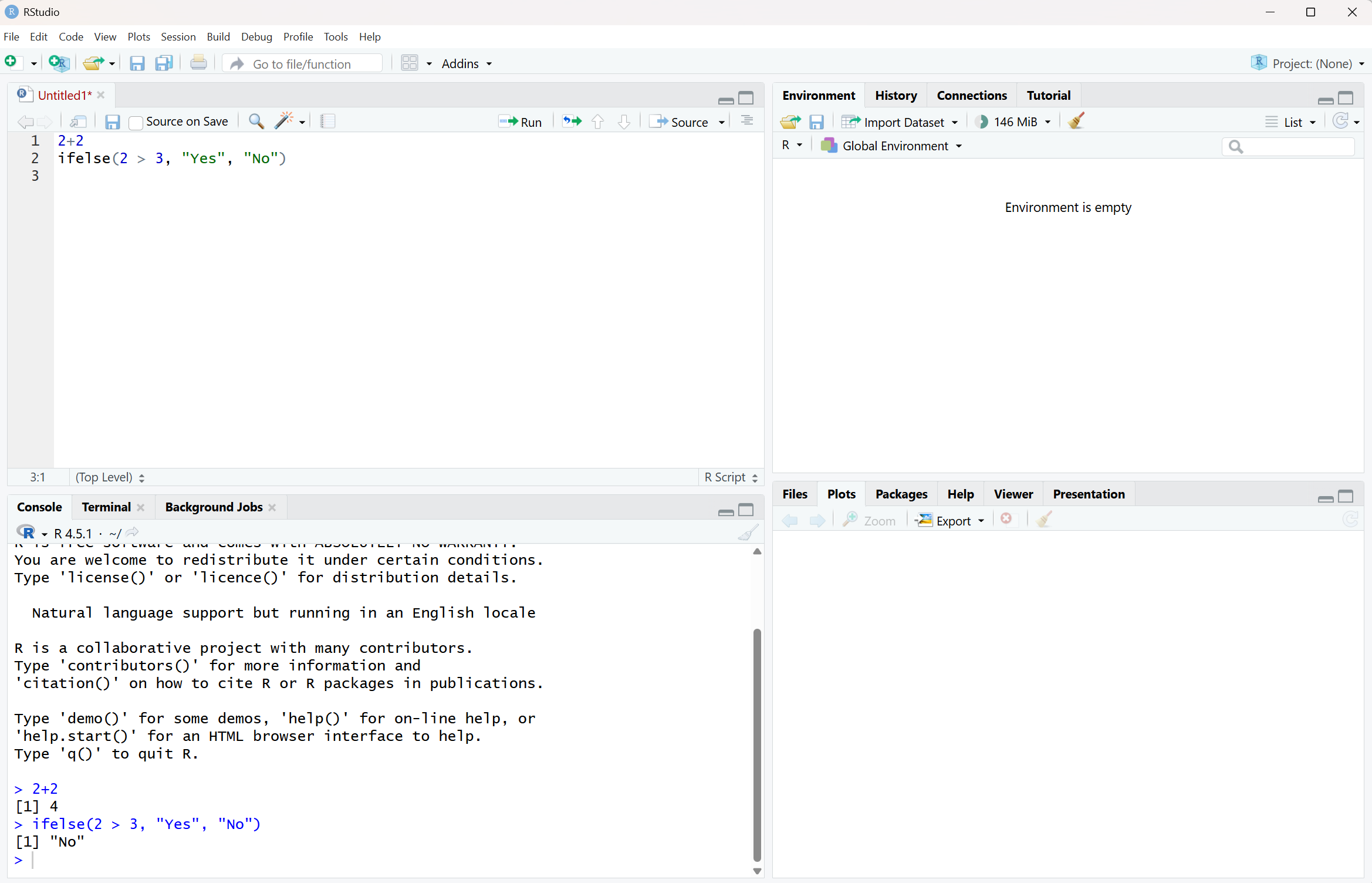Click the Source button
The height and width of the screenshot is (883, 1372).
682,122
